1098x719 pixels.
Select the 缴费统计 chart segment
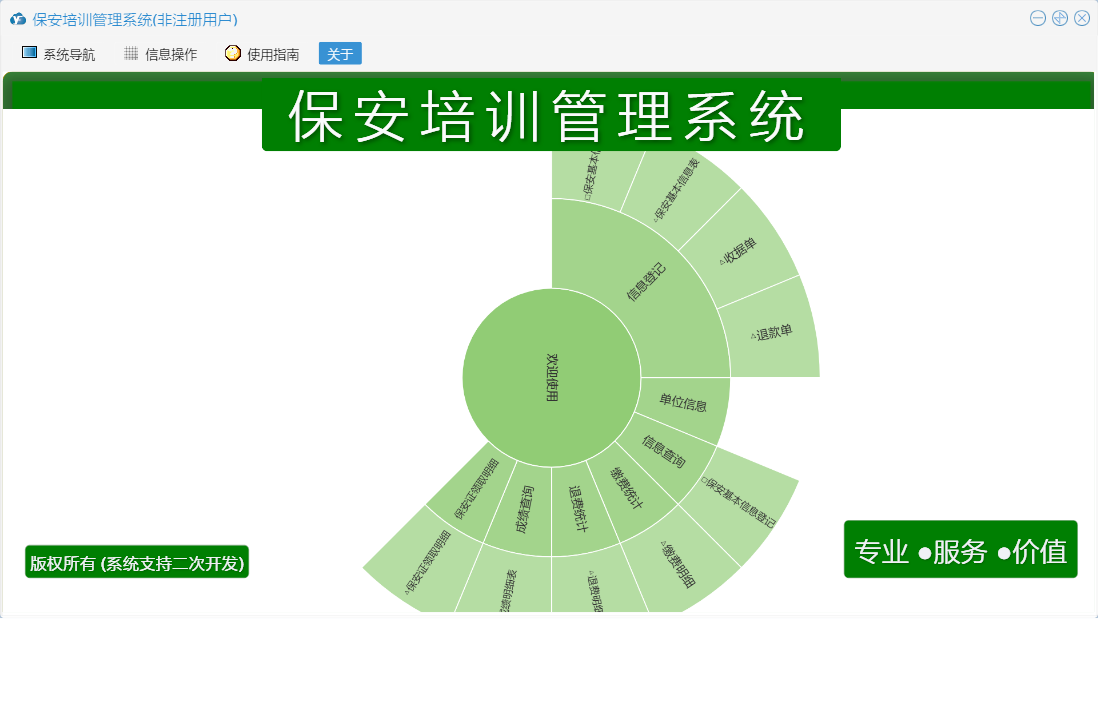pyautogui.click(x=627, y=487)
